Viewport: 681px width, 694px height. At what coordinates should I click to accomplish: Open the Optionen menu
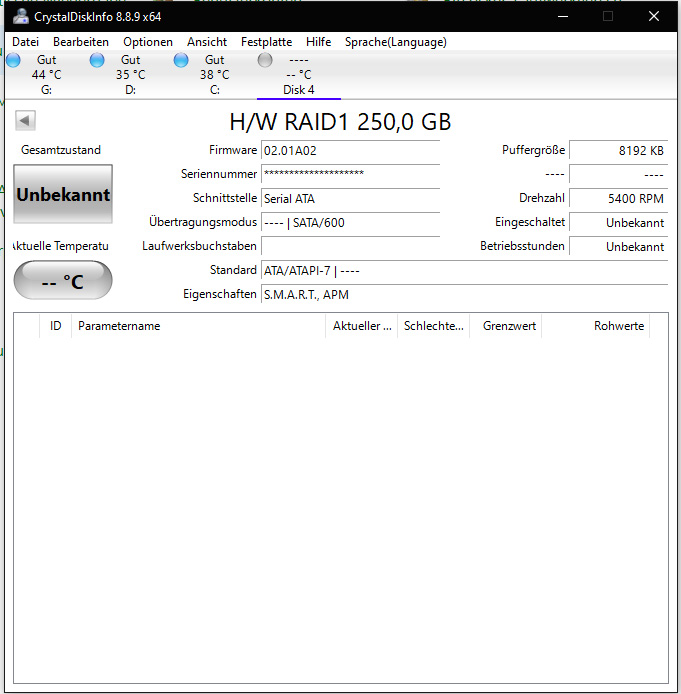tap(148, 42)
